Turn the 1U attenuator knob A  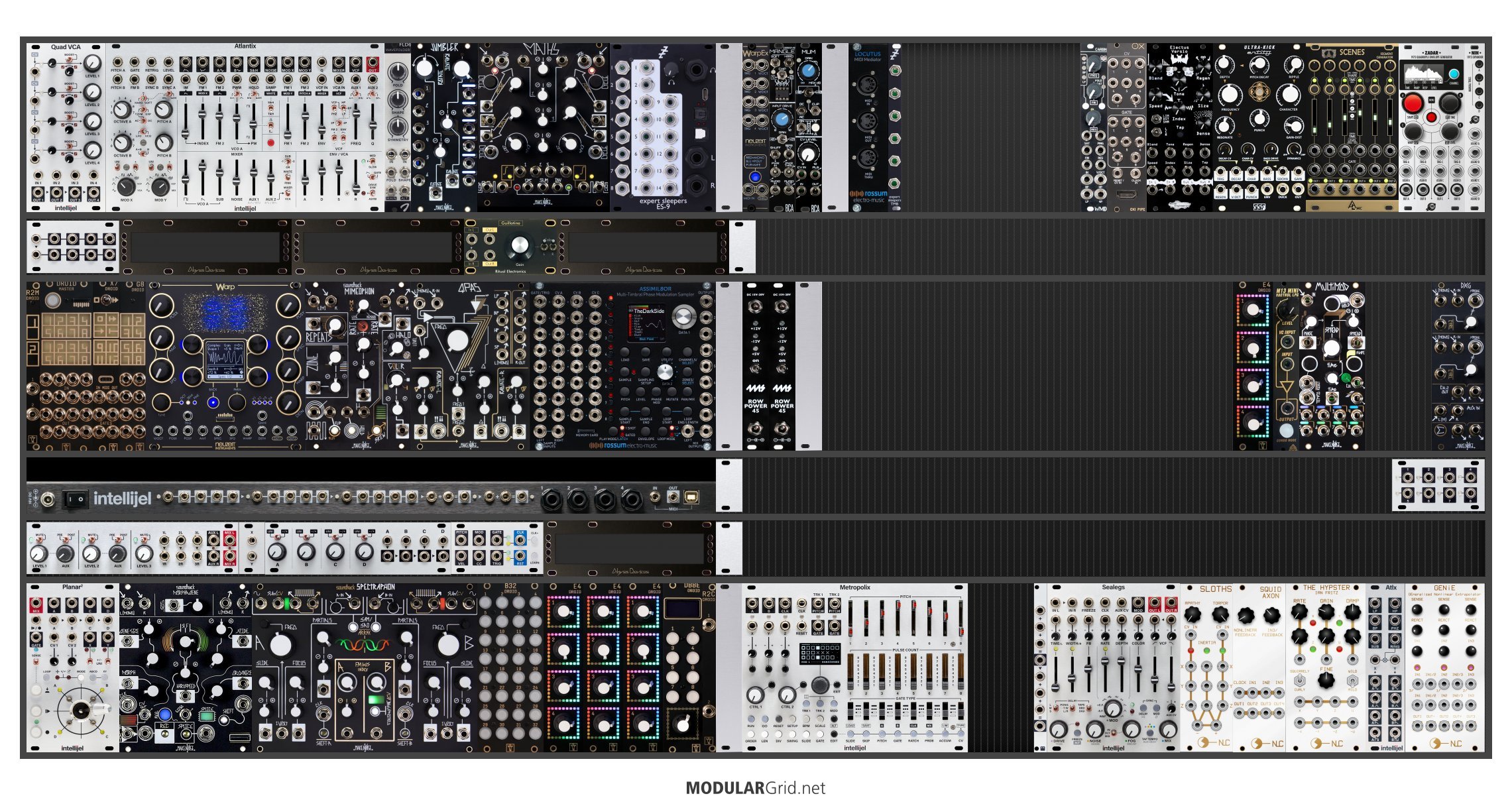(276, 551)
